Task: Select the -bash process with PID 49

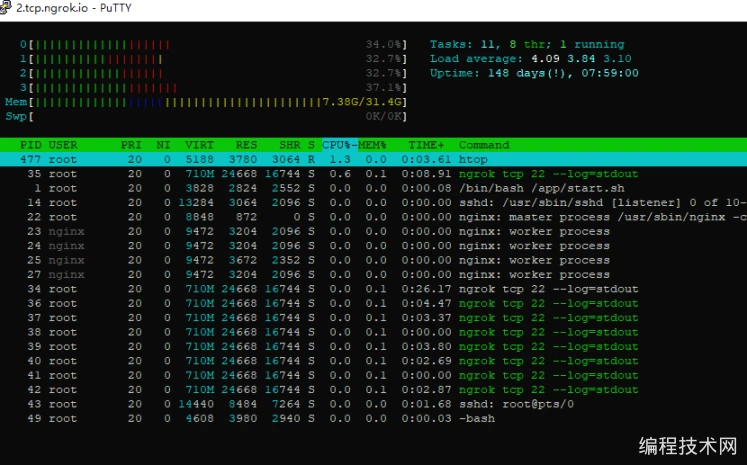Action: point(300,418)
